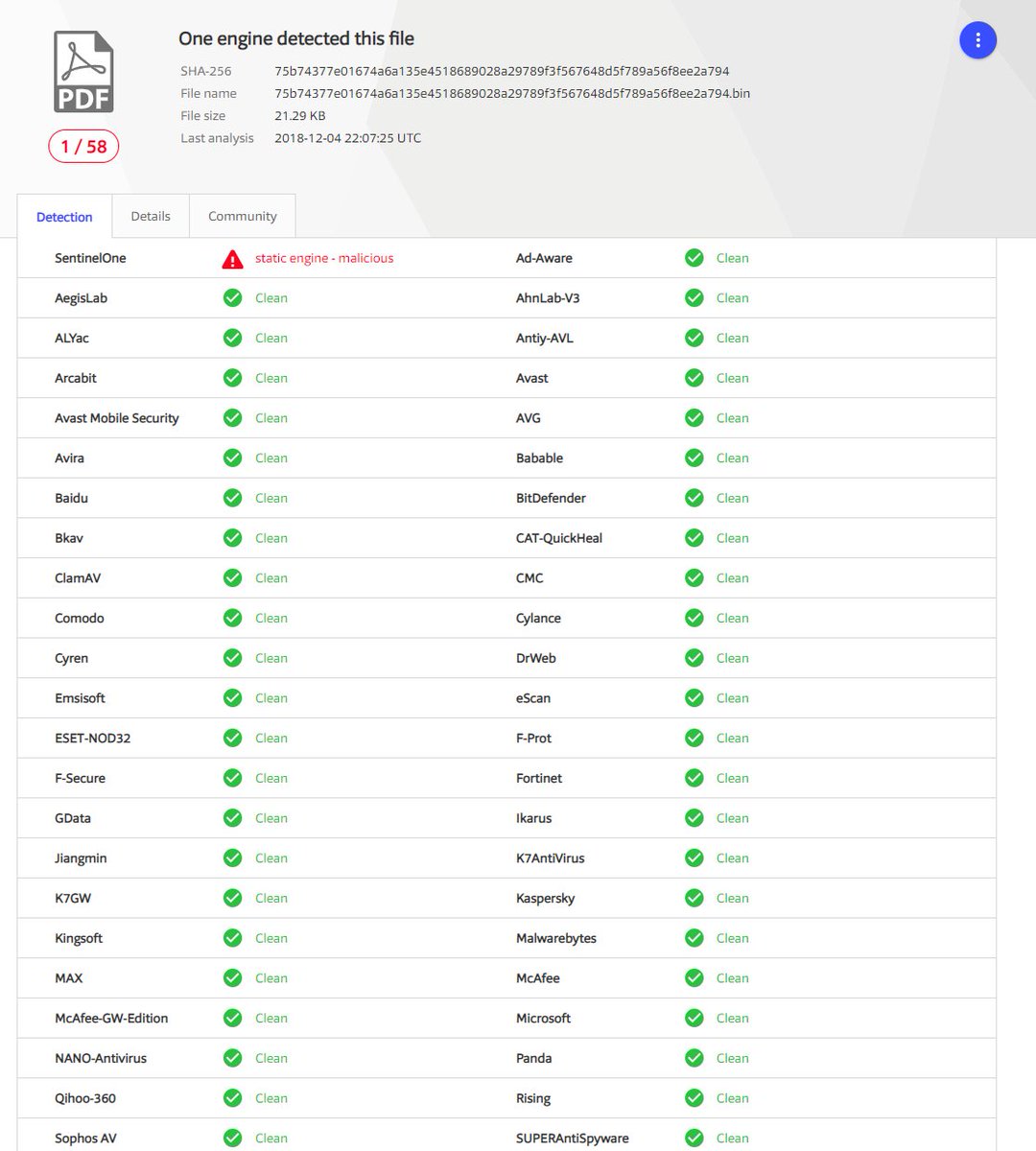Click the NANO-Antivirus engine name
The height and width of the screenshot is (1151, 1036).
(x=101, y=1058)
